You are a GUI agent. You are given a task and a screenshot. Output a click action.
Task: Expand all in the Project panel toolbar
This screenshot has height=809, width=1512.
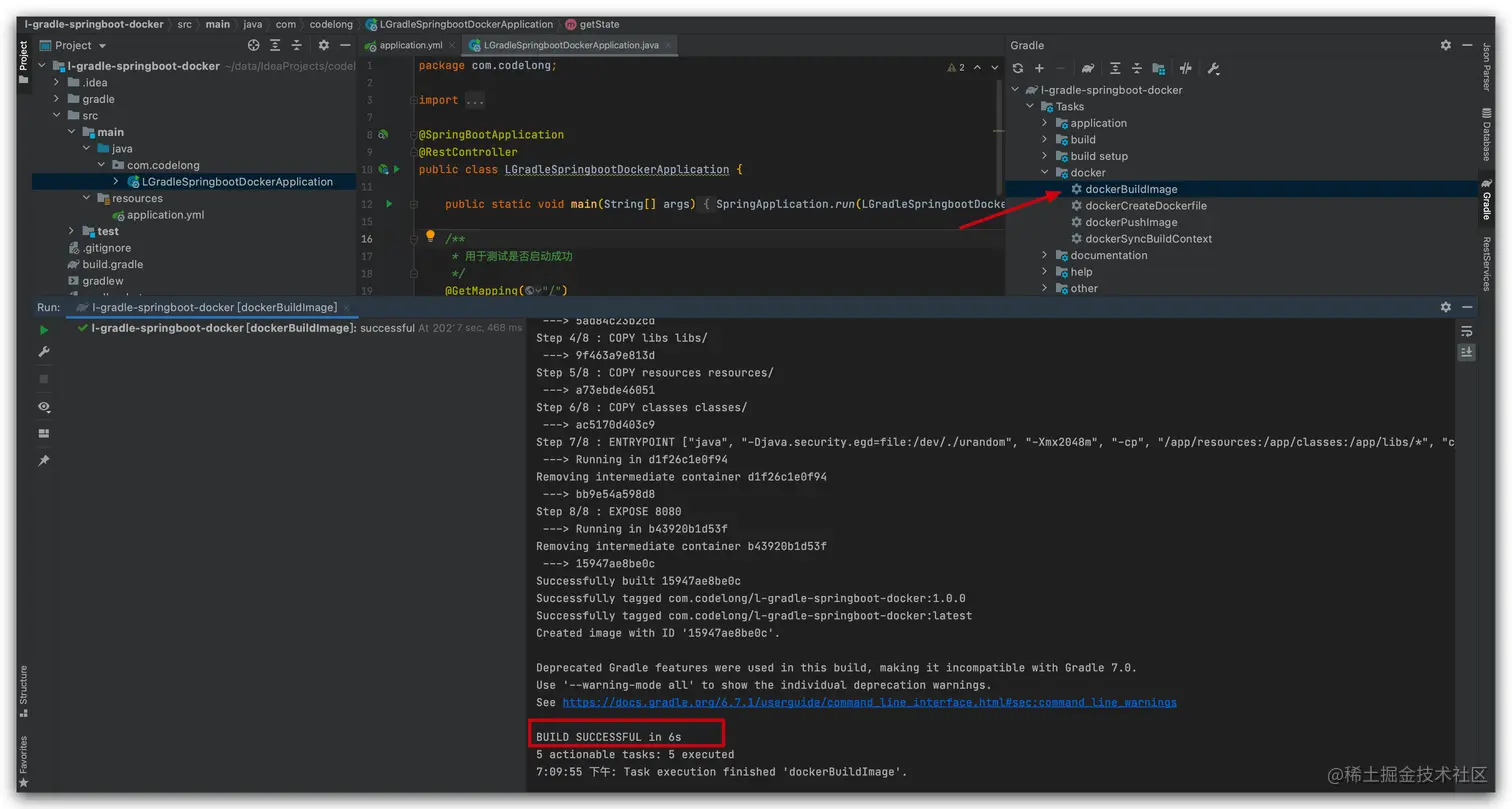[x=275, y=45]
